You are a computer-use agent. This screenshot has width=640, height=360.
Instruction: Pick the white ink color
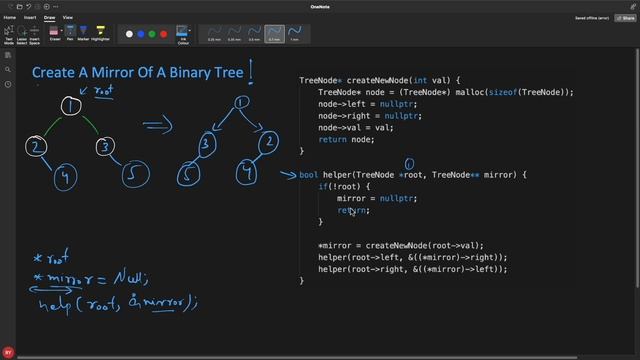(129, 34)
